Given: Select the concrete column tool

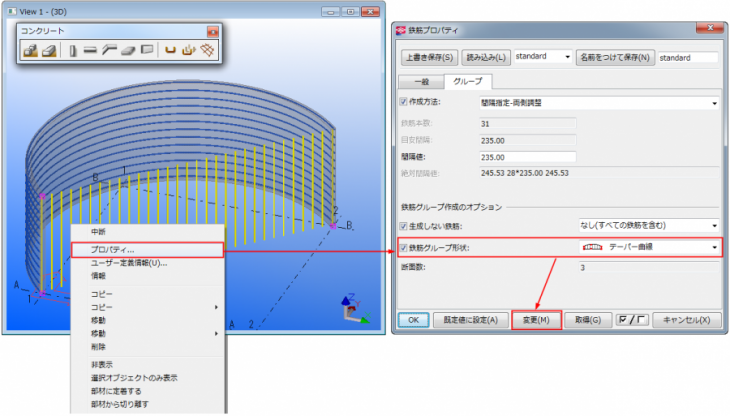Looking at the screenshot, I should (73, 50).
